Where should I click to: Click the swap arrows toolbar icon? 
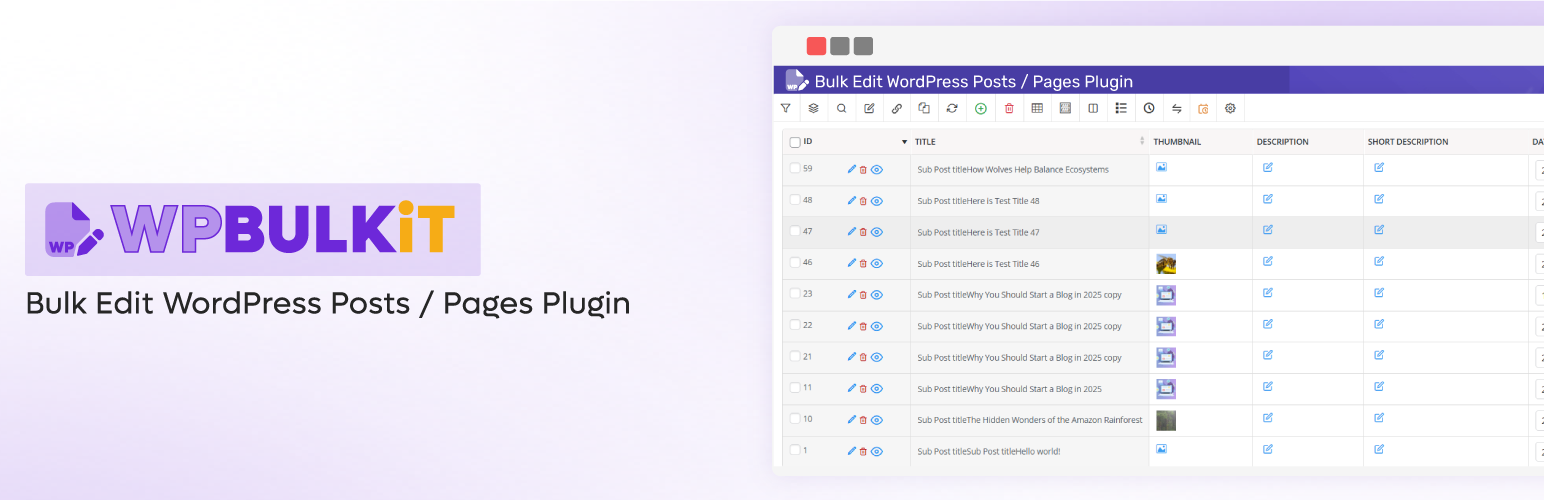click(1177, 108)
